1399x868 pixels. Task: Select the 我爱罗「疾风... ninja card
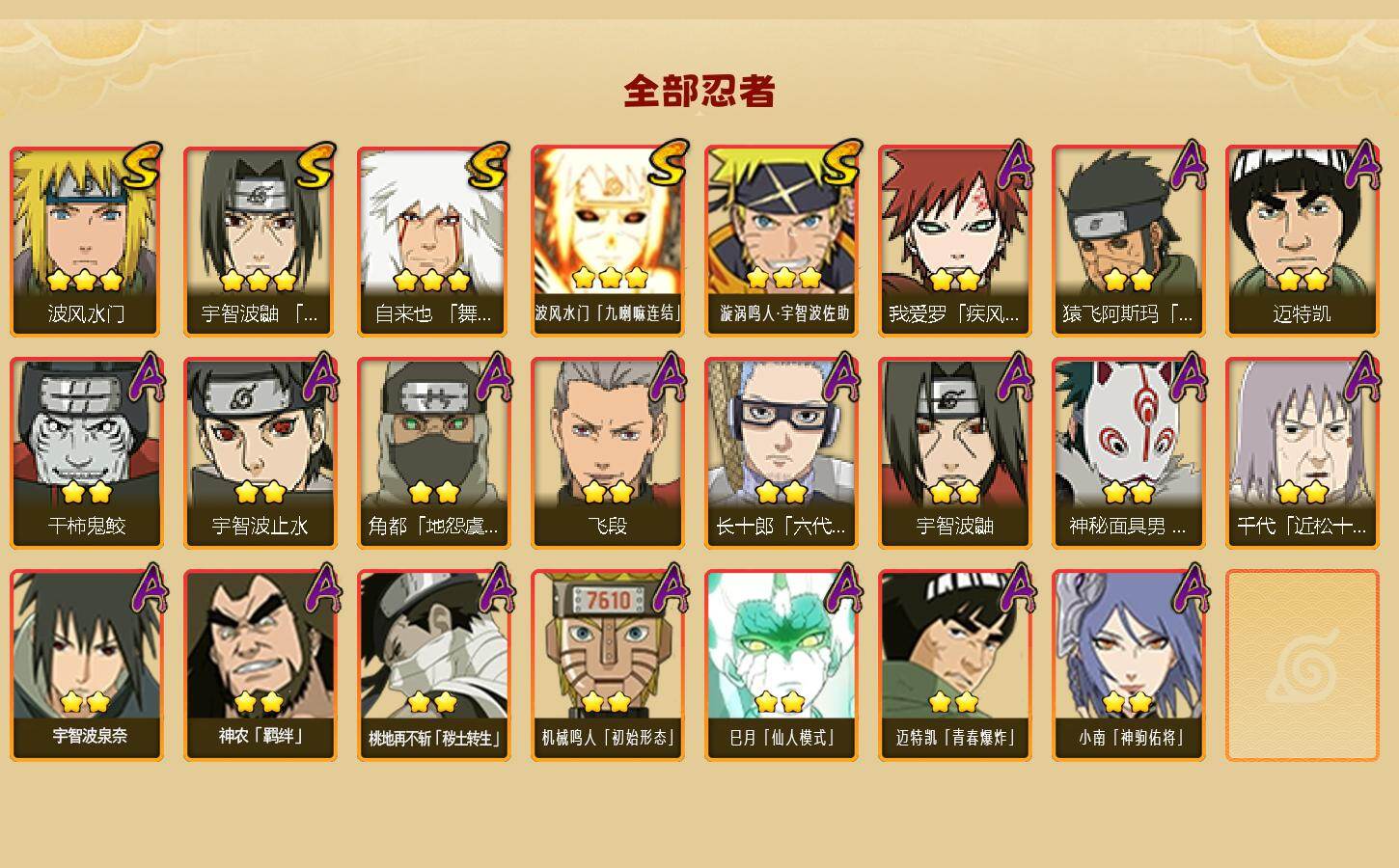click(955, 241)
